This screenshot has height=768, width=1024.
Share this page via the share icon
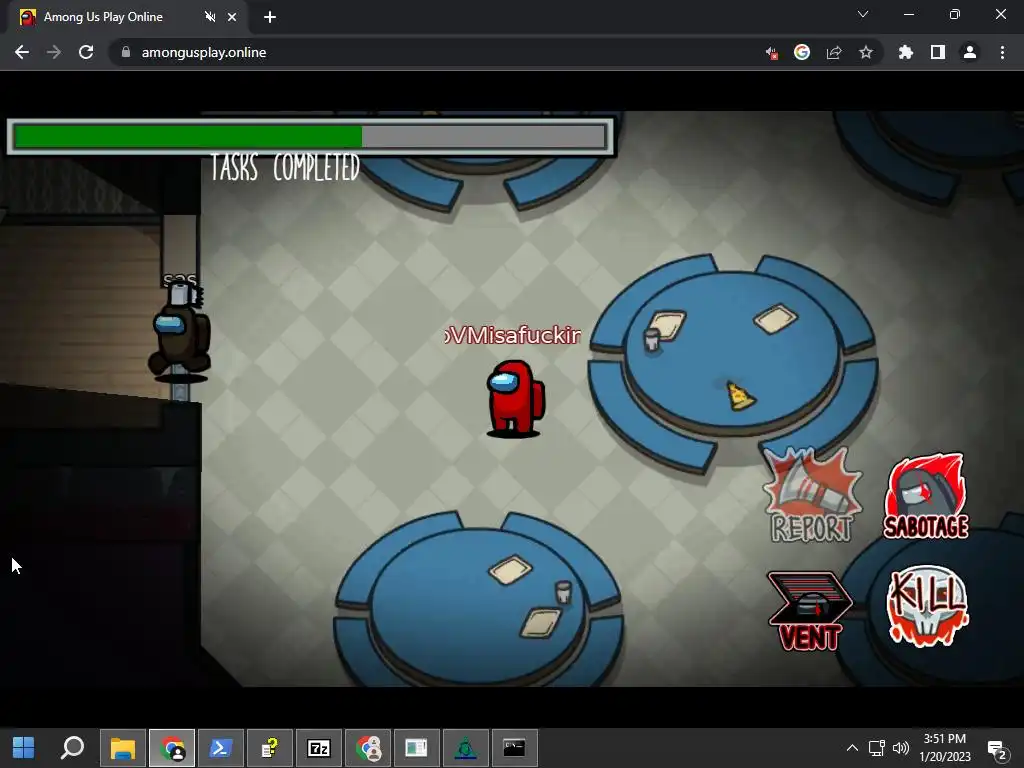834,52
